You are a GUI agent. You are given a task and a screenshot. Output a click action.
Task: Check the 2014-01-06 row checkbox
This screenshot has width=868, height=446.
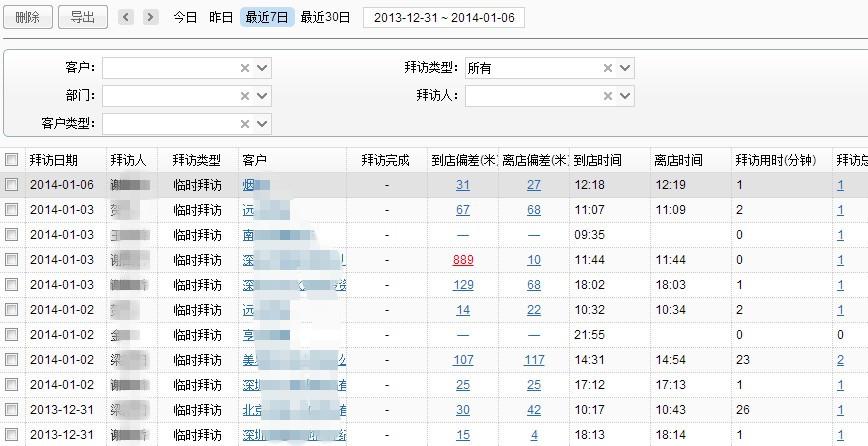pyautogui.click(x=11, y=185)
